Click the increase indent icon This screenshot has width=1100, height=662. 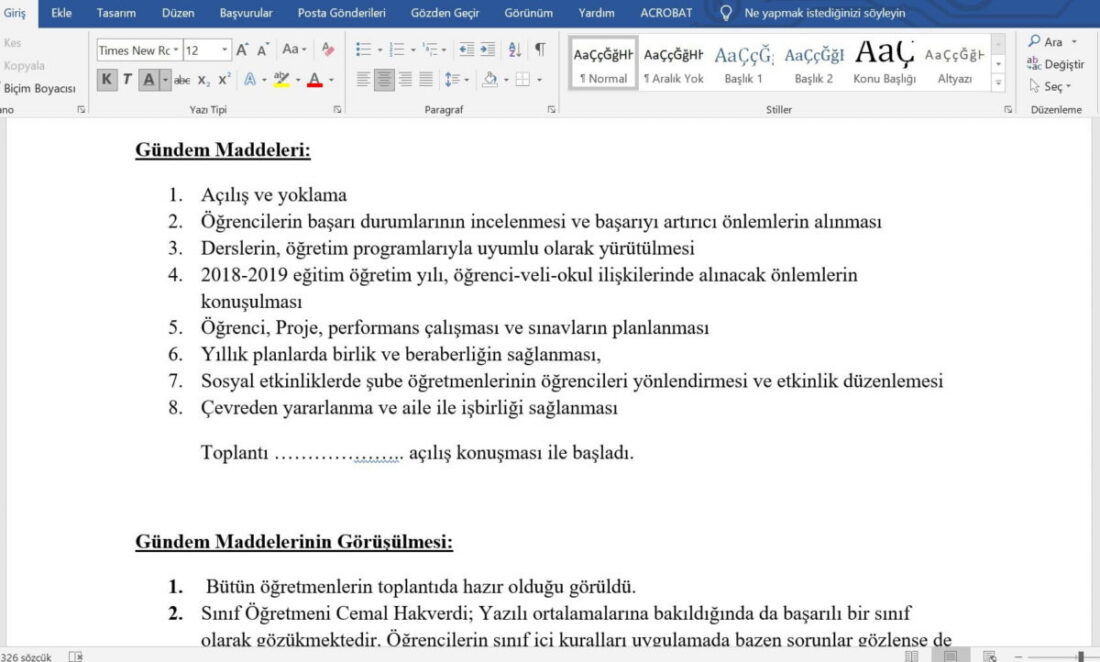point(488,49)
